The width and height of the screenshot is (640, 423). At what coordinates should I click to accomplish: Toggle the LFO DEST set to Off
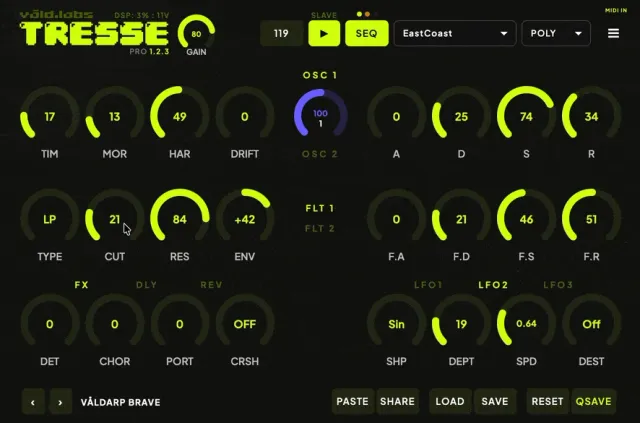(x=591, y=324)
